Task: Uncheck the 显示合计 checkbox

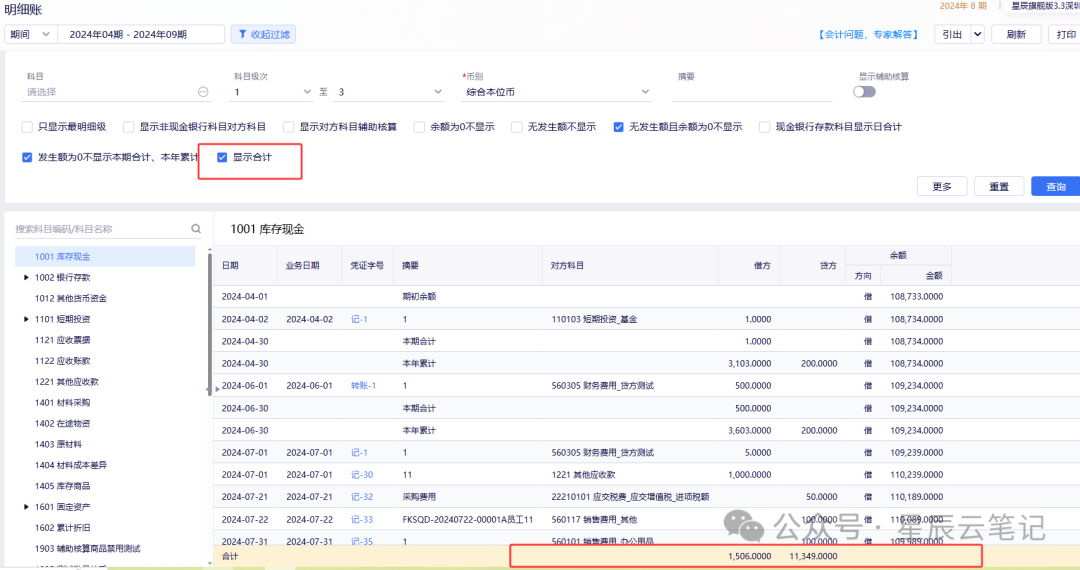Action: 222,157
